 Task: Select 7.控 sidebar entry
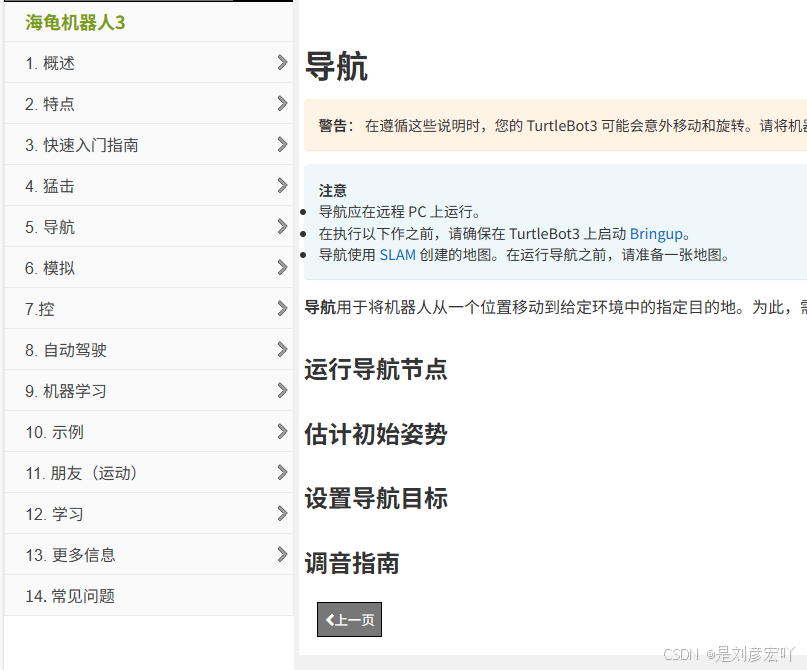pyautogui.click(x=149, y=308)
